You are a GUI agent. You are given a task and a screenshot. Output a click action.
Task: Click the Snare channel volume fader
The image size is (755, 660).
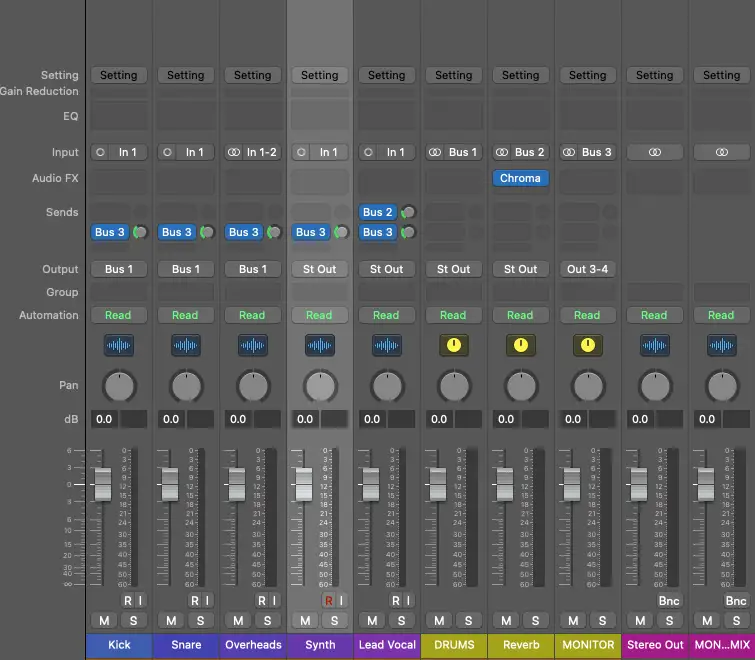(169, 484)
